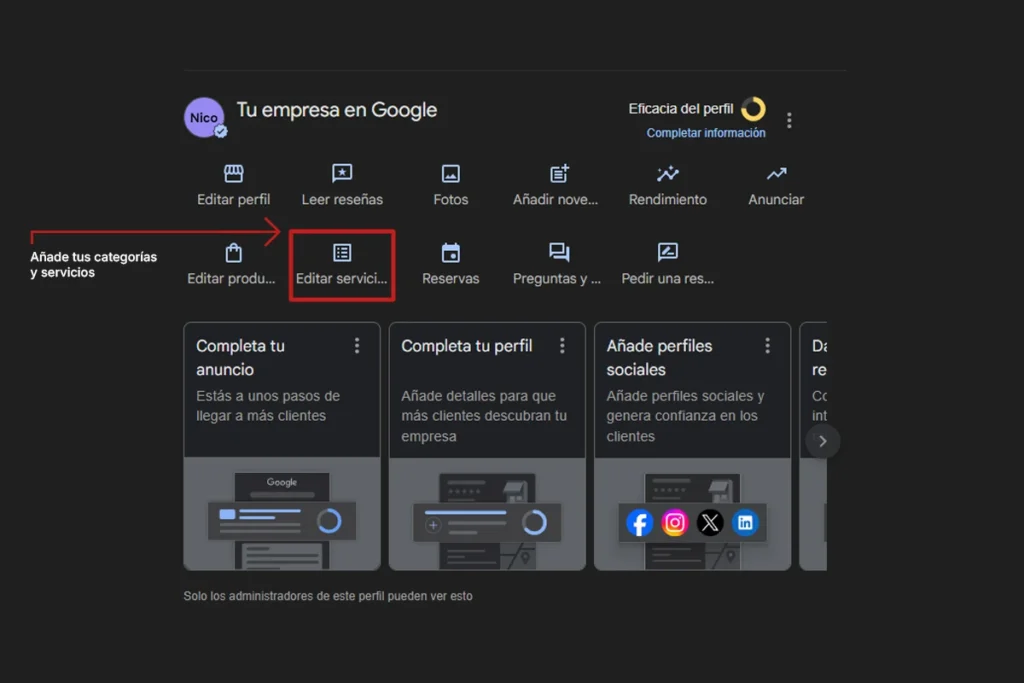Viewport: 1024px width, 683px height.
Task: Click the Eficacia del perfil label
Action: [680, 109]
